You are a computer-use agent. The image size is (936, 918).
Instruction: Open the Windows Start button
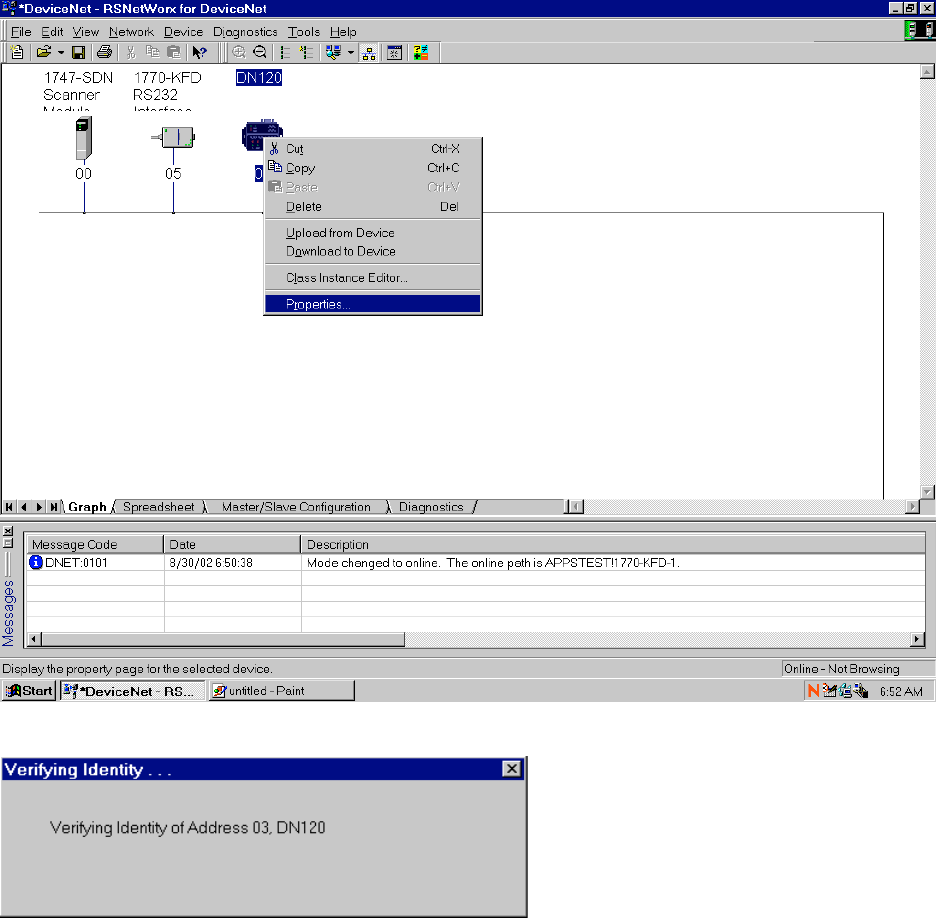tap(29, 691)
